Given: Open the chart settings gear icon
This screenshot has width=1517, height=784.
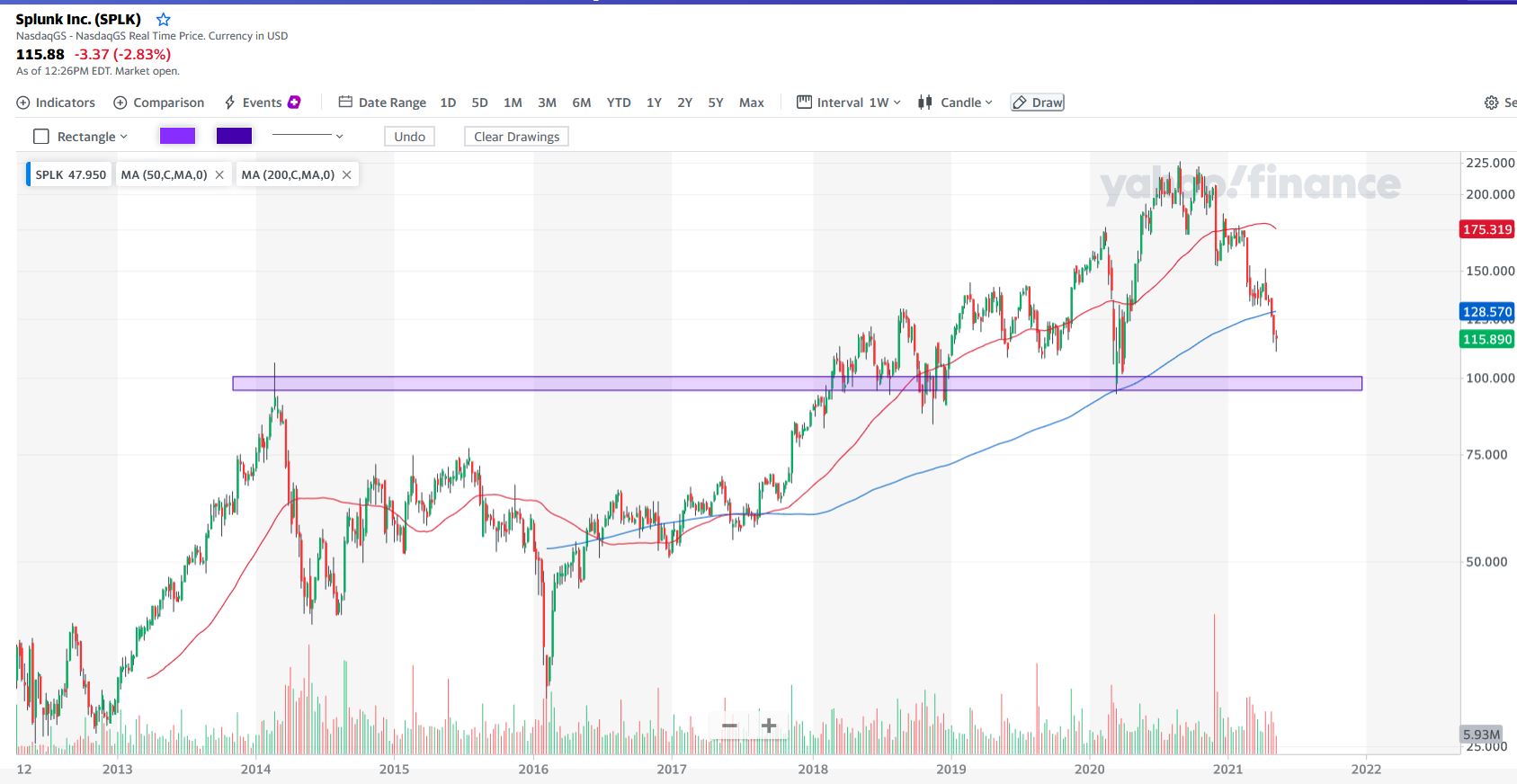Looking at the screenshot, I should [x=1491, y=102].
